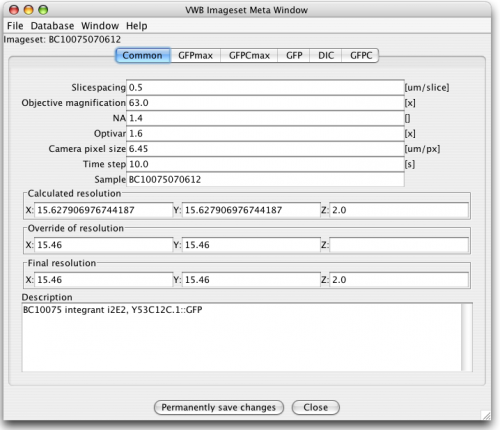Switch to the GFPmax tab
The width and height of the screenshot is (500, 430).
195,55
